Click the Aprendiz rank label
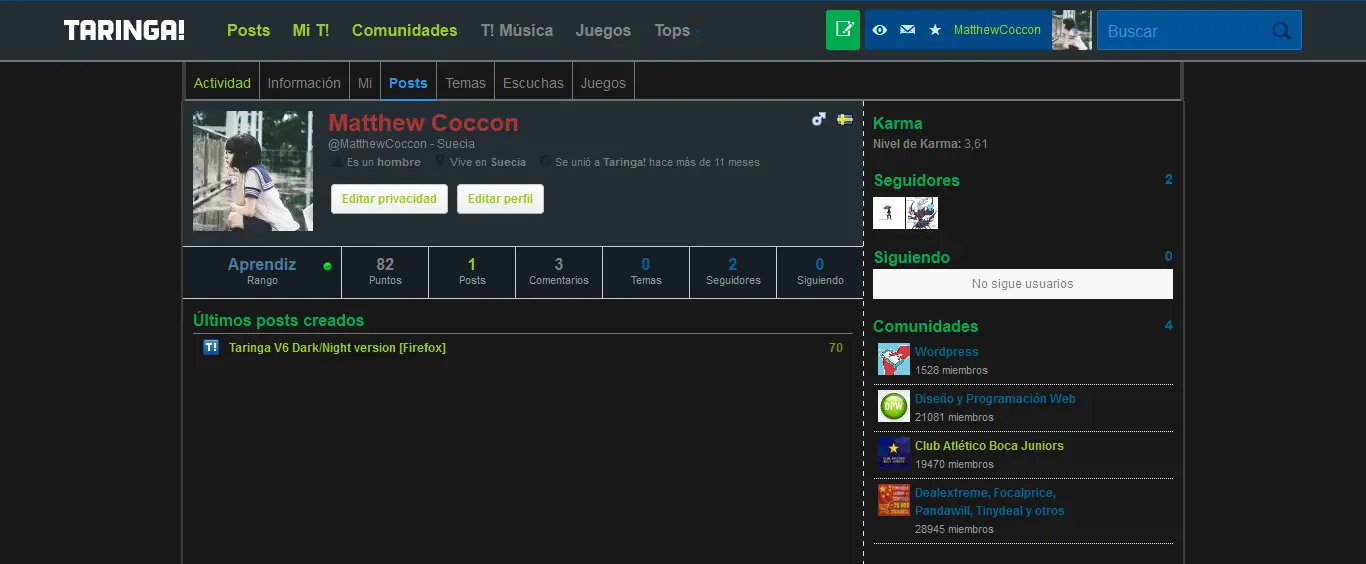Viewport: 1366px width, 564px height. pos(262,265)
